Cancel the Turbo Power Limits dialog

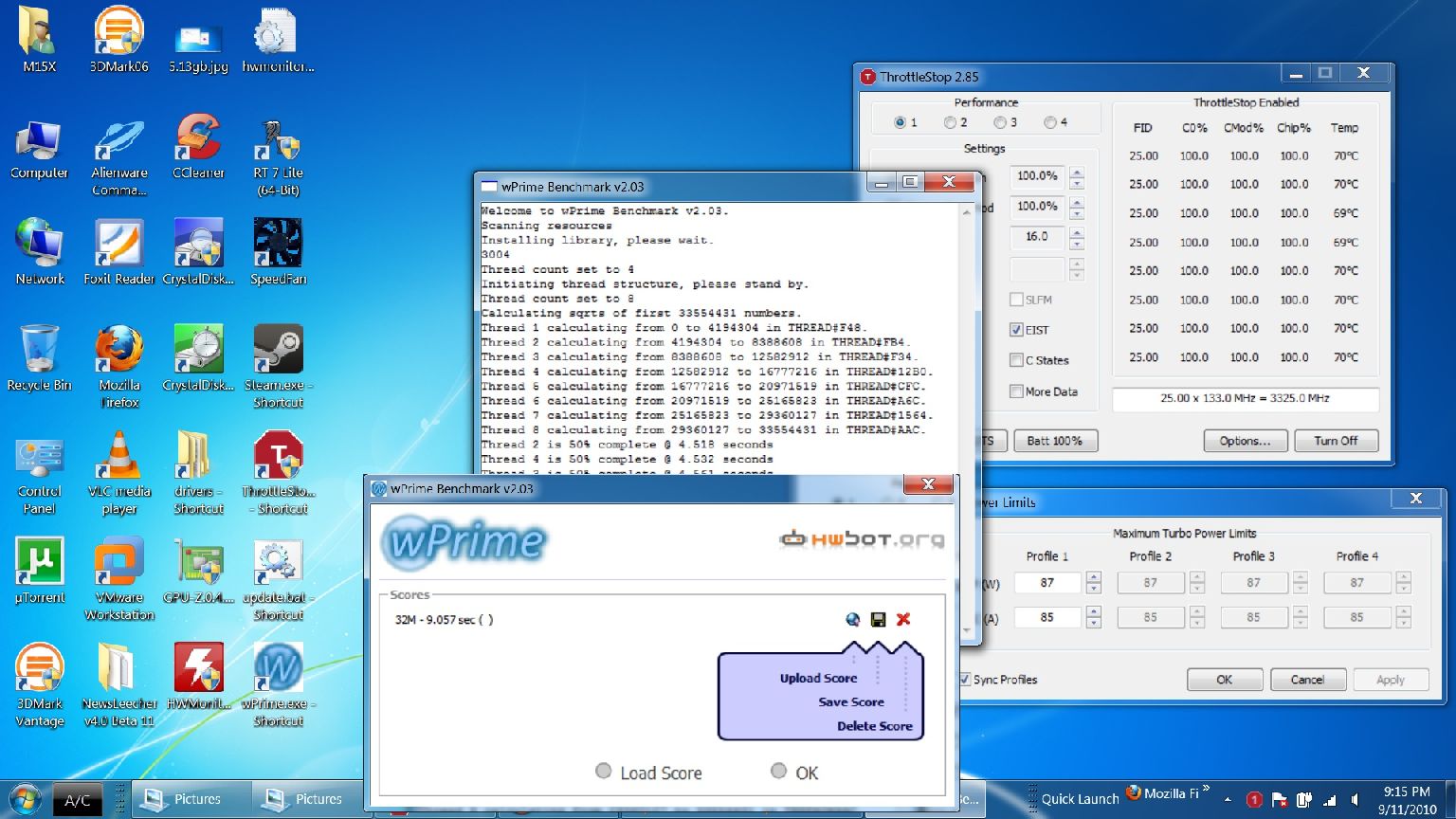[x=1307, y=679]
